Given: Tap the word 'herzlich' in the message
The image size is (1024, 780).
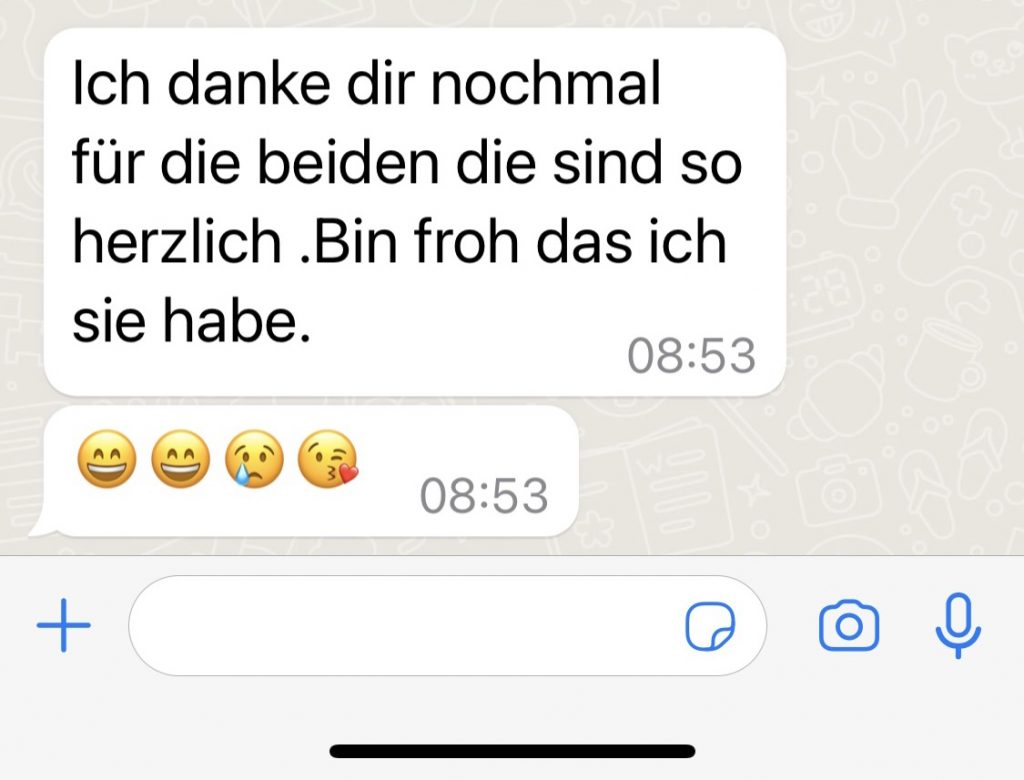Looking at the screenshot, I should (x=177, y=242).
